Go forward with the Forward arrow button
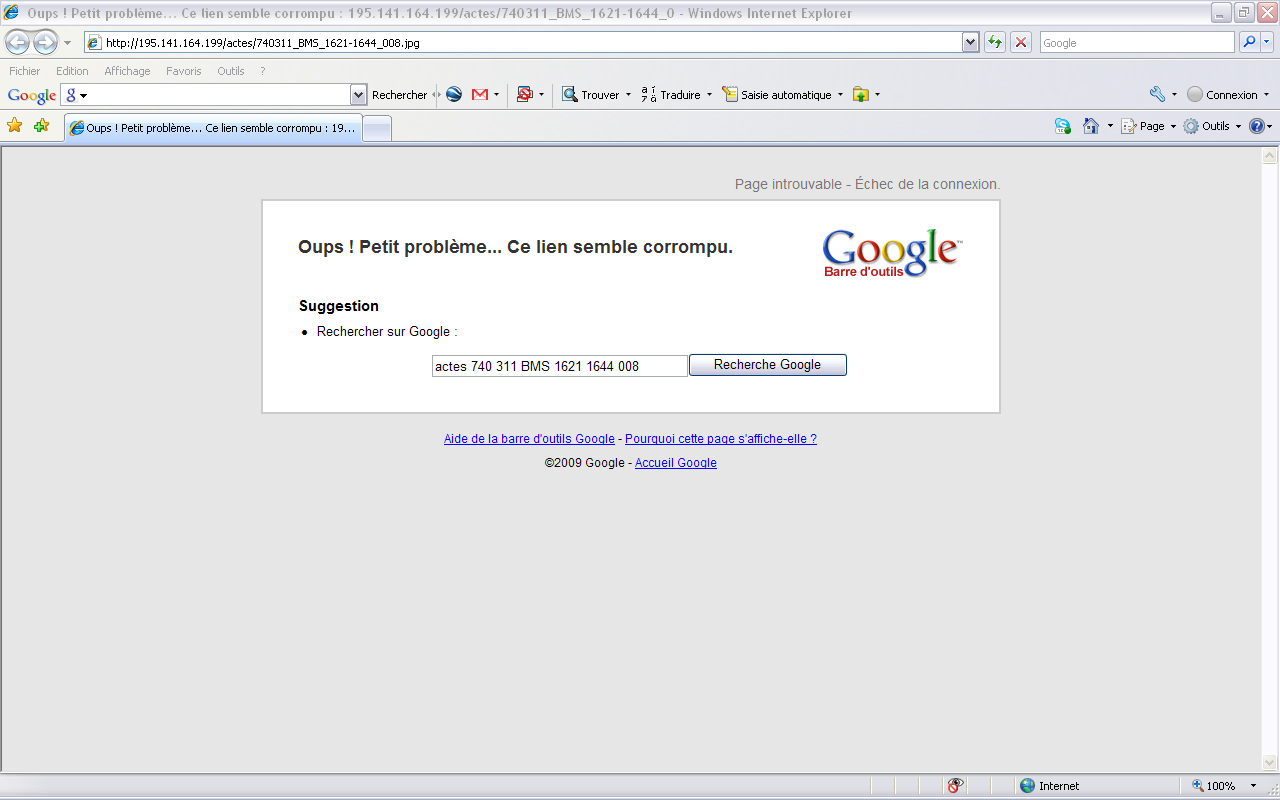The height and width of the screenshot is (800, 1280). 46,43
